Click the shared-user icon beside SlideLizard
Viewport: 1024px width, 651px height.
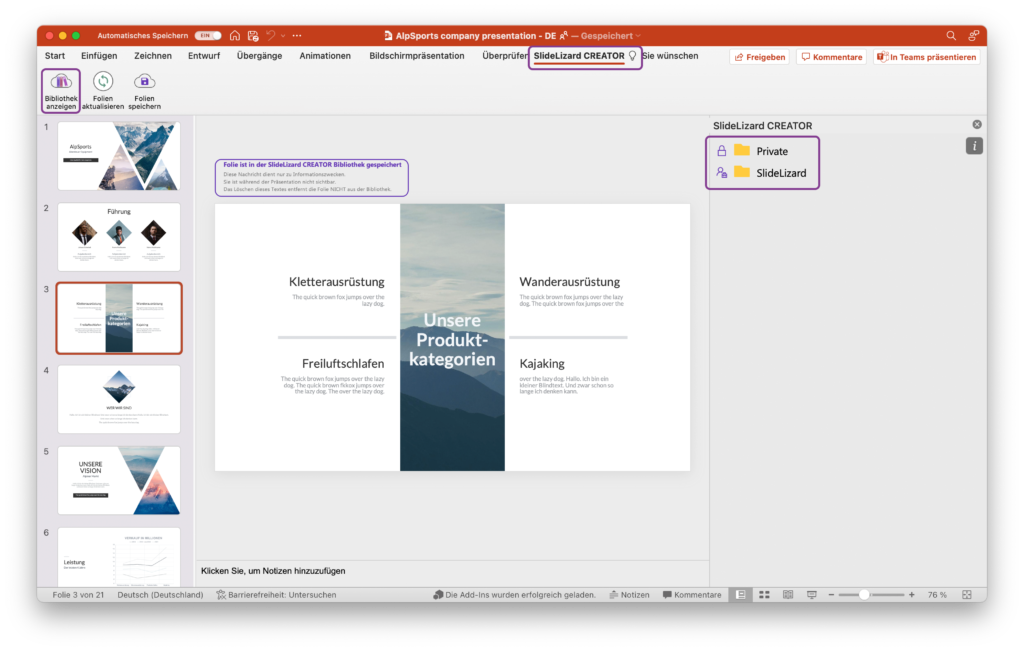point(722,173)
